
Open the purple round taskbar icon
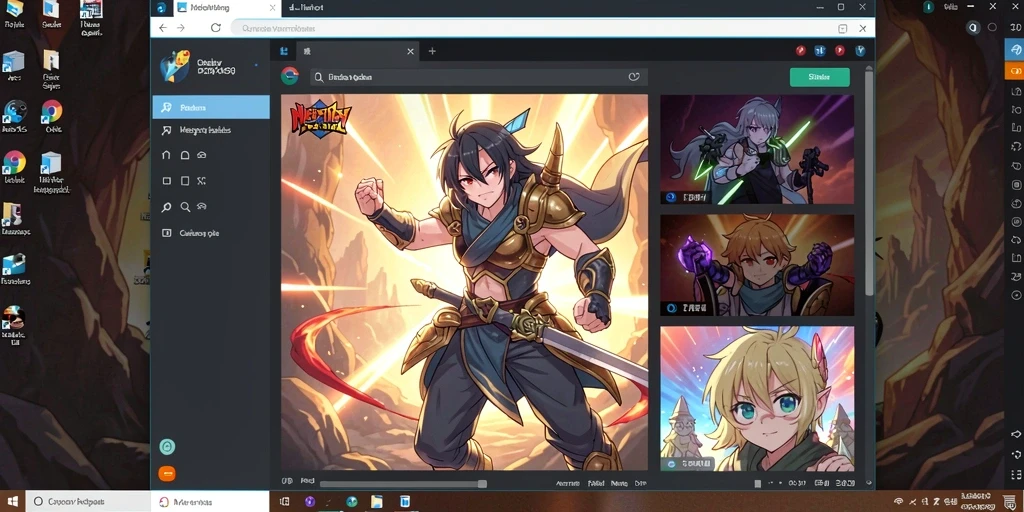pos(310,502)
